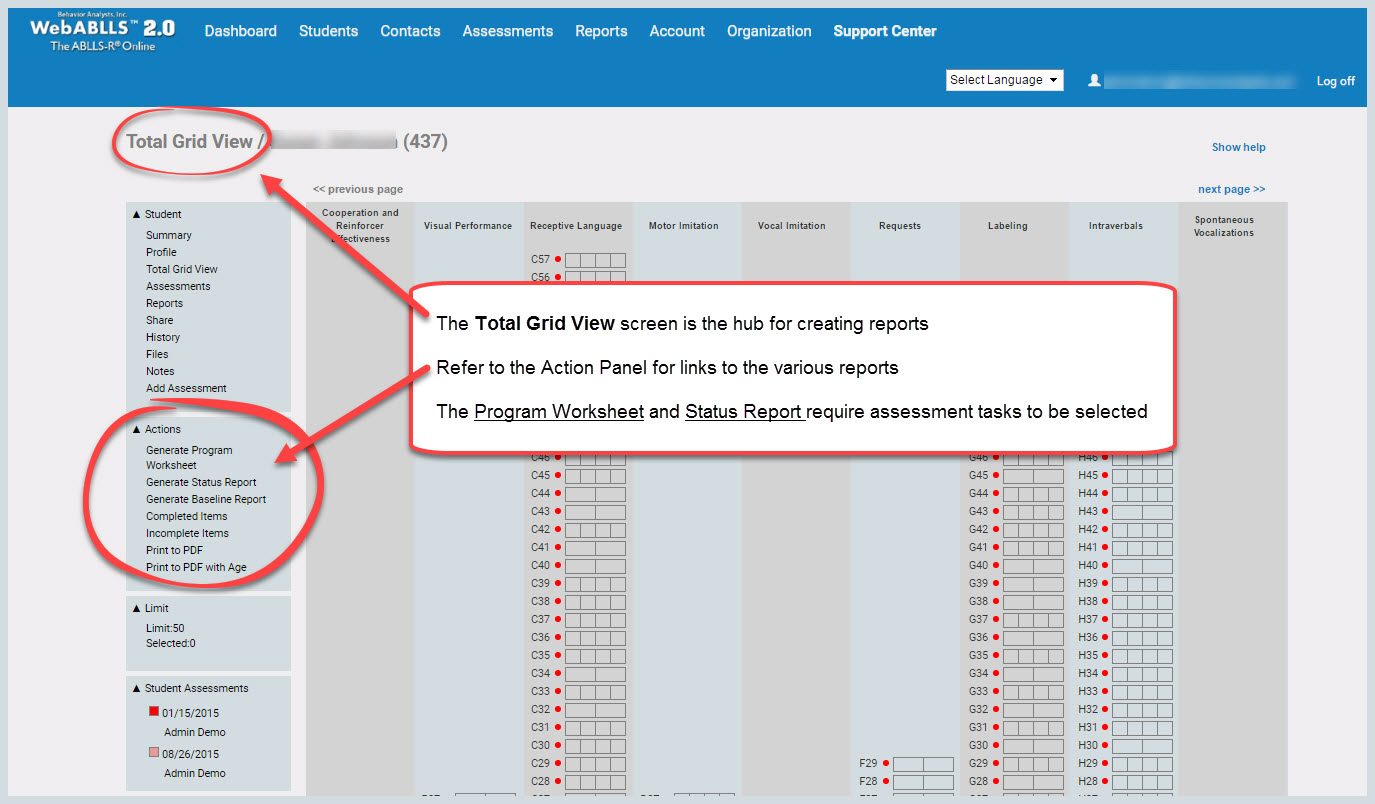Open the Reports menu in top navigation

pyautogui.click(x=601, y=31)
